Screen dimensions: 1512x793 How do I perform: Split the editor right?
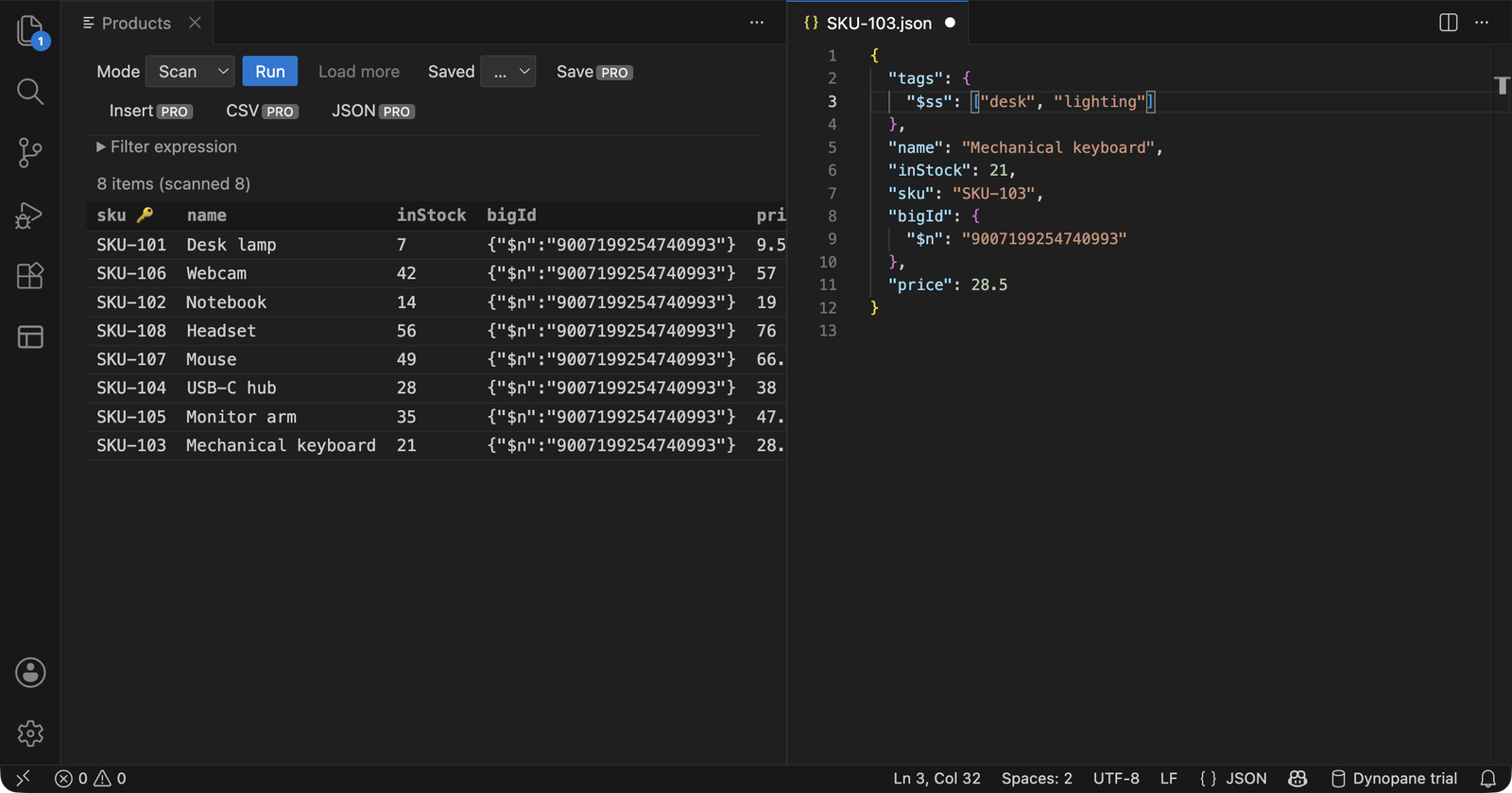pos(1448,23)
